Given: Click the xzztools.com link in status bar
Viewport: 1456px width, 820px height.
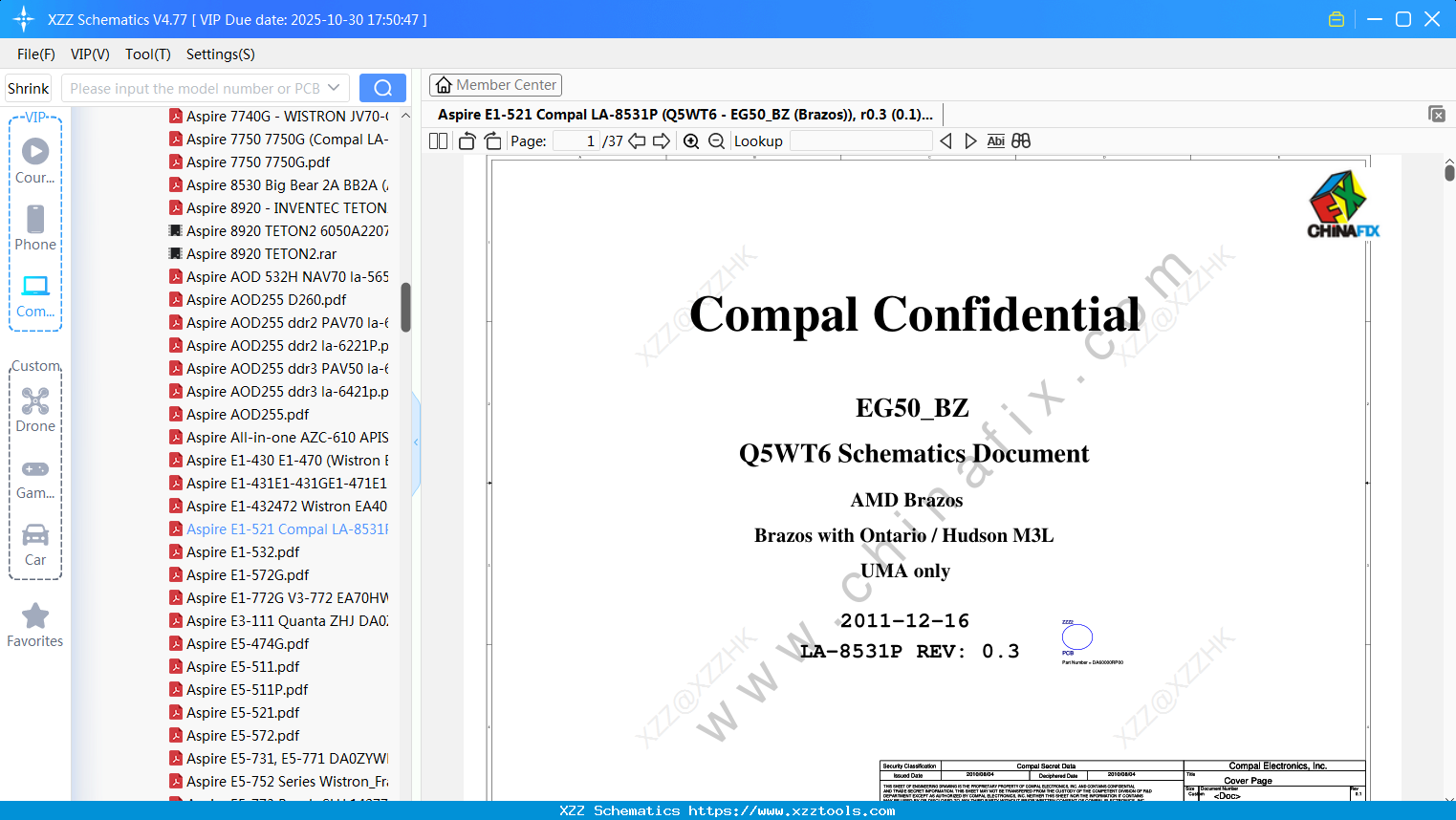Looking at the screenshot, I should pyautogui.click(x=792, y=810).
